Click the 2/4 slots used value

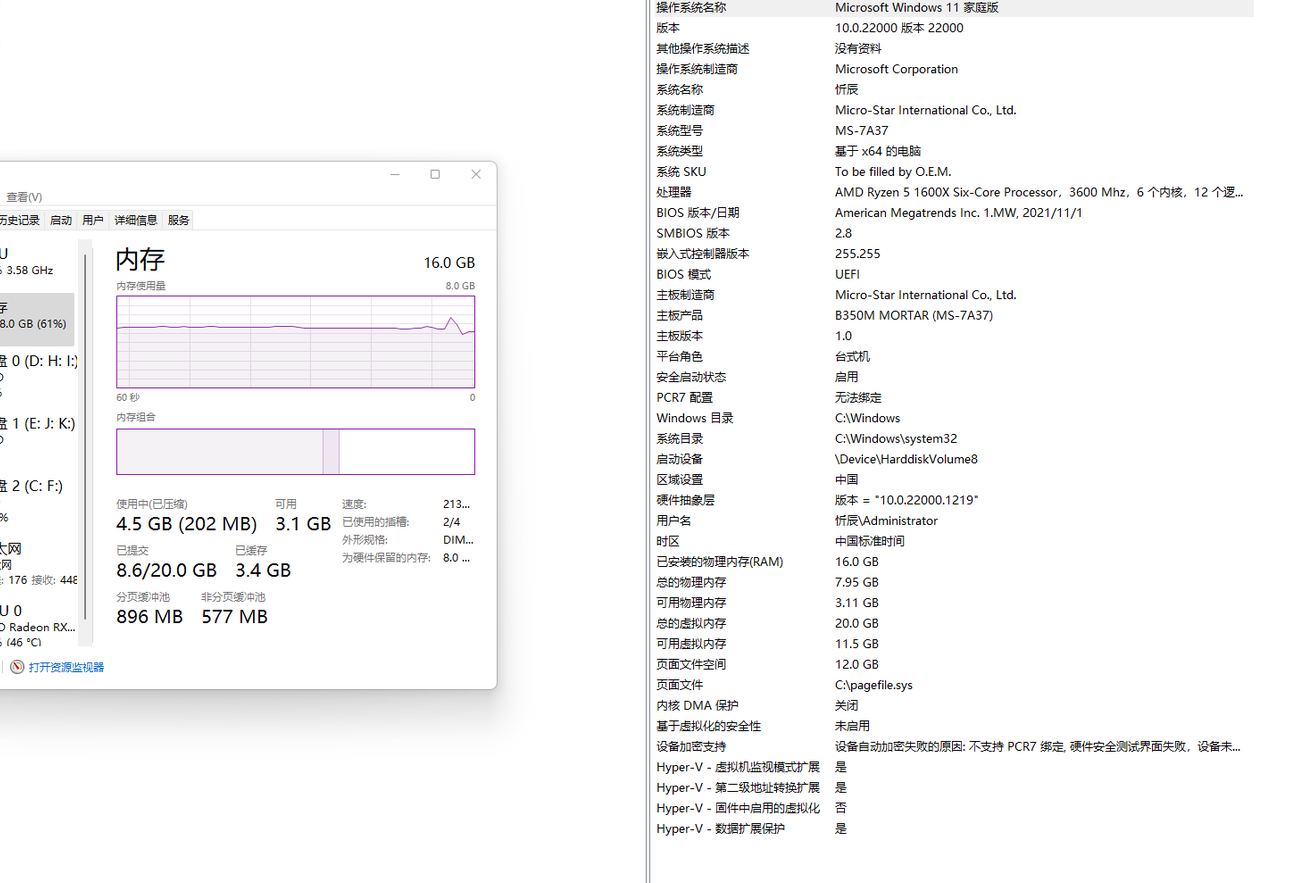coord(451,522)
